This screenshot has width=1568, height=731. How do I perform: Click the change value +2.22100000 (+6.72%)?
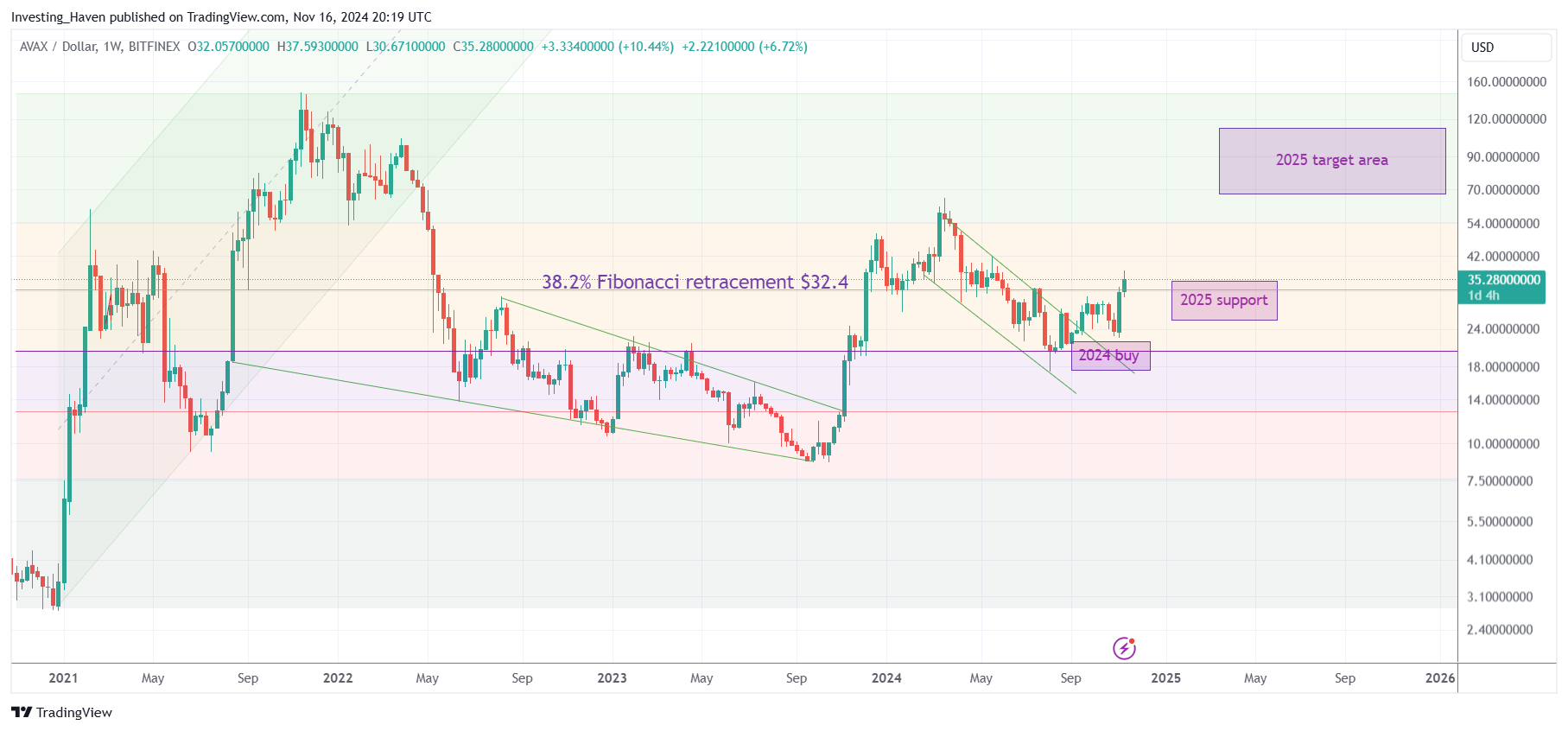pyautogui.click(x=745, y=47)
